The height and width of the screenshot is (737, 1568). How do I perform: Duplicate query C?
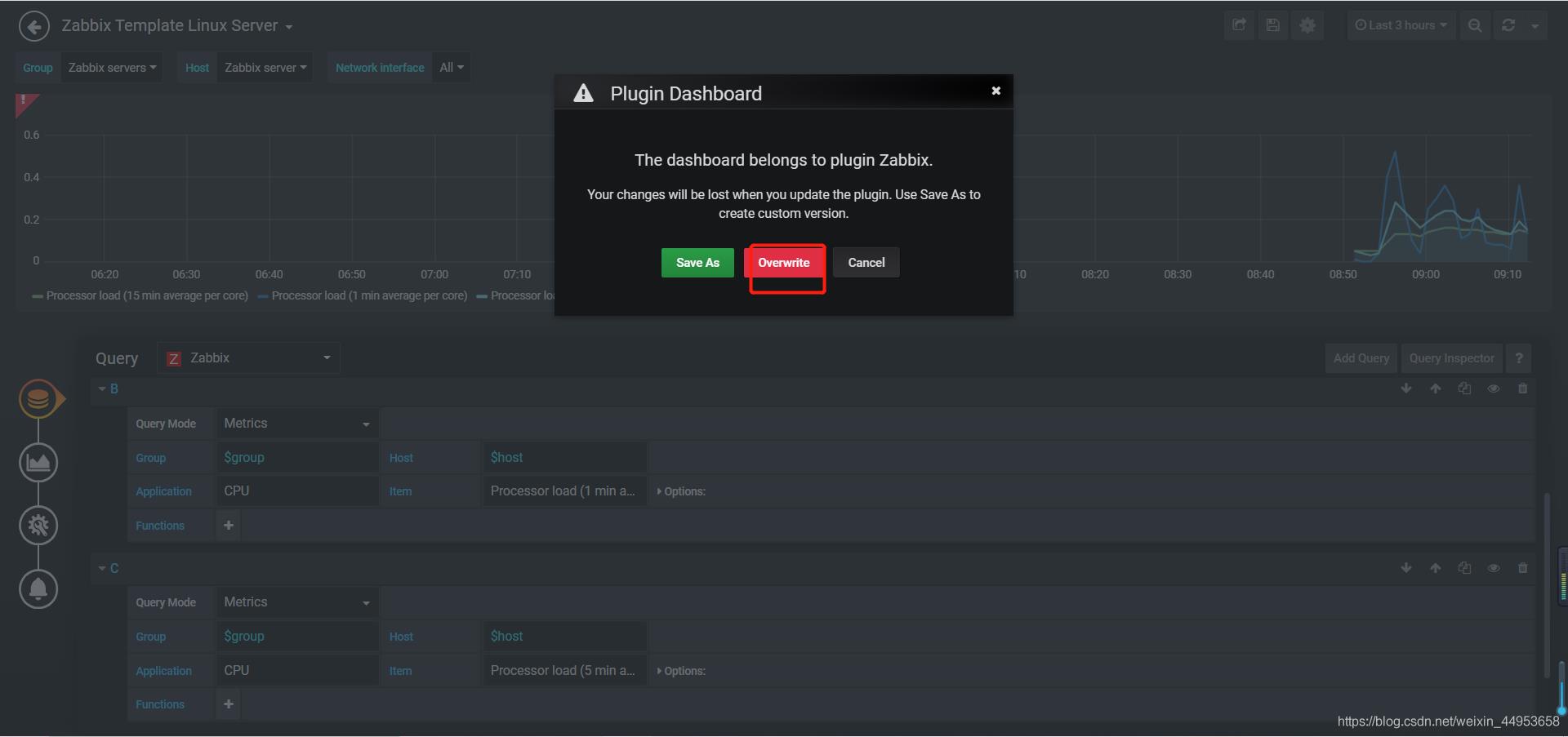[1464, 568]
